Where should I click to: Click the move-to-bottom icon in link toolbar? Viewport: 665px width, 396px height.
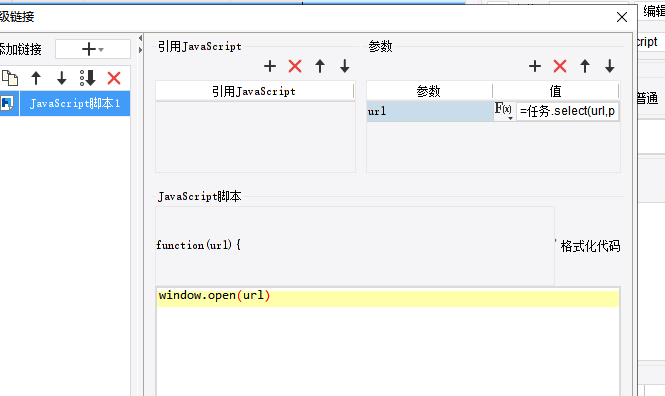[88, 78]
